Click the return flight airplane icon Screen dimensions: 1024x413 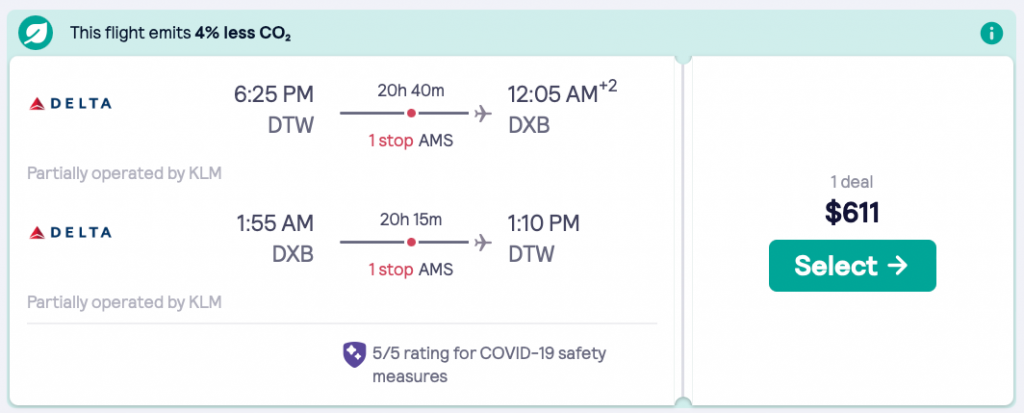tap(484, 242)
